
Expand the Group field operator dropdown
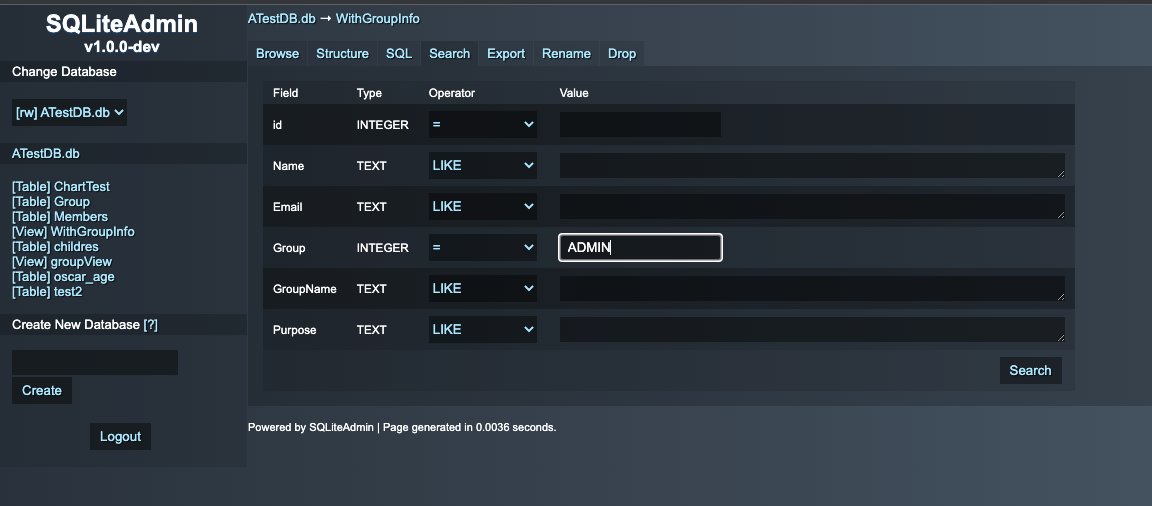pos(483,248)
